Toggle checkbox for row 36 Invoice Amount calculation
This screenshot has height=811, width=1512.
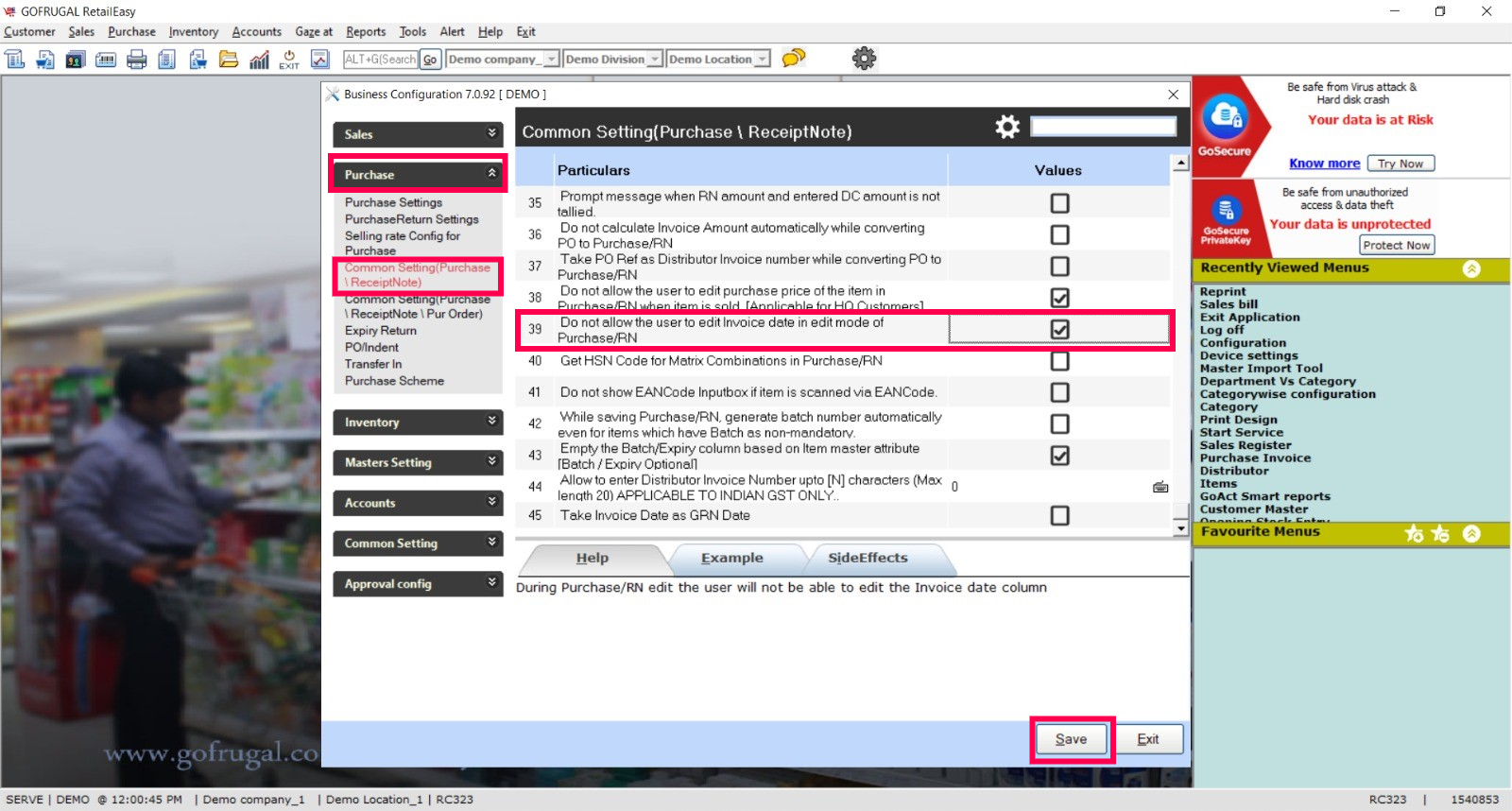[1060, 234]
